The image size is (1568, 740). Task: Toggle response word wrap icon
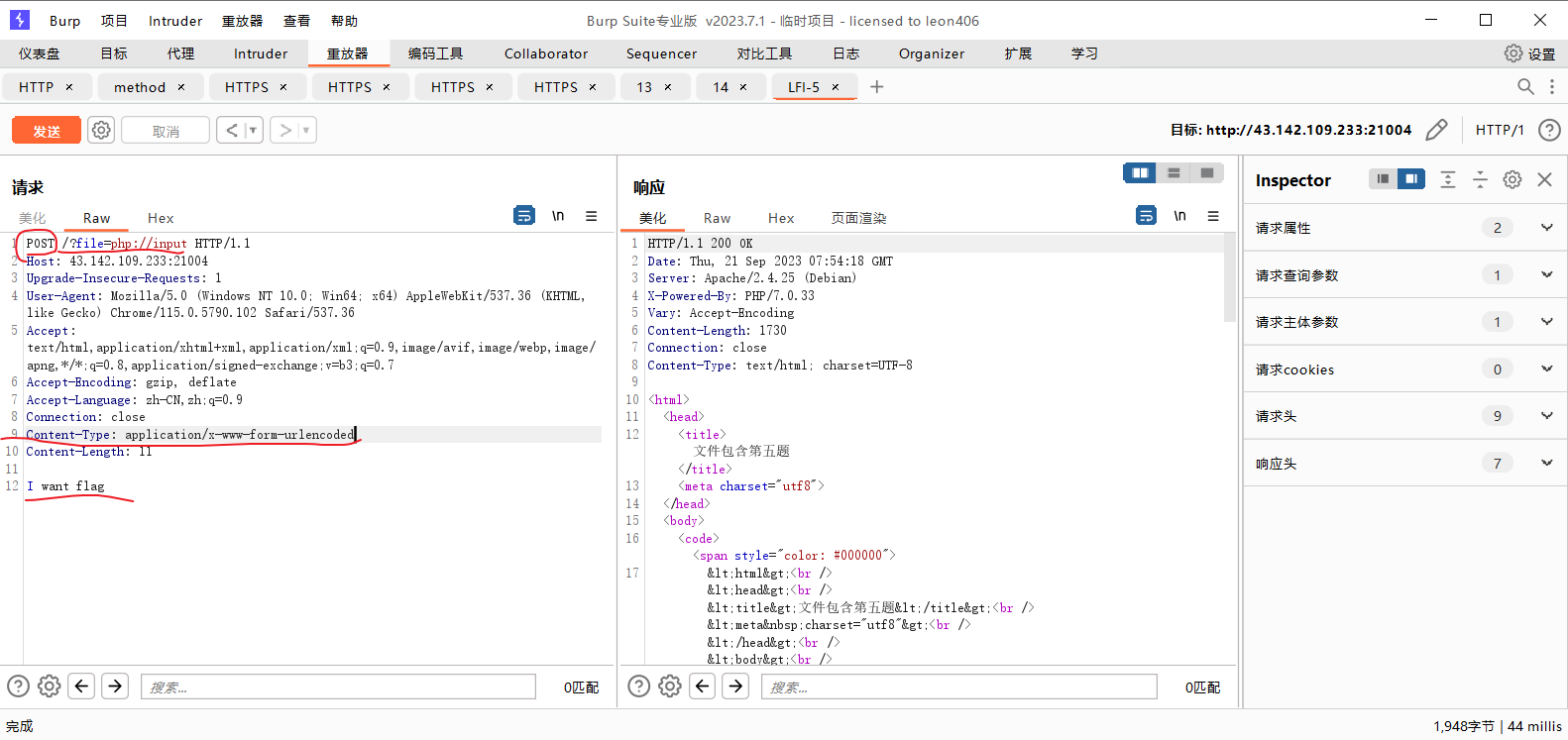pos(1146,215)
